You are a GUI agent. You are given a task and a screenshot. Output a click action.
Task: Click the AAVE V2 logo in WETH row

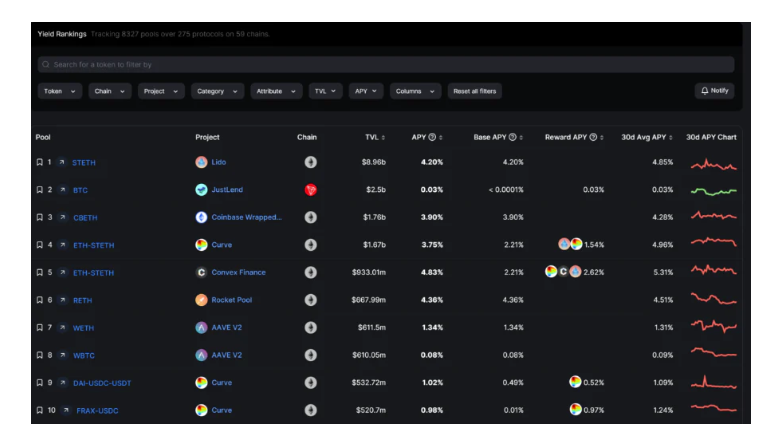point(201,327)
